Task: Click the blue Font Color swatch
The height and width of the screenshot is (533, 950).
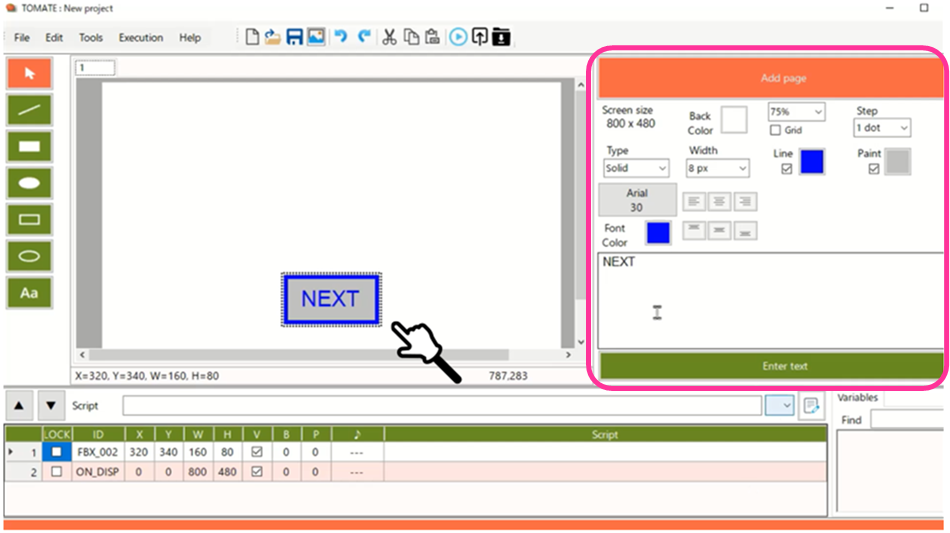Action: pyautogui.click(x=658, y=233)
